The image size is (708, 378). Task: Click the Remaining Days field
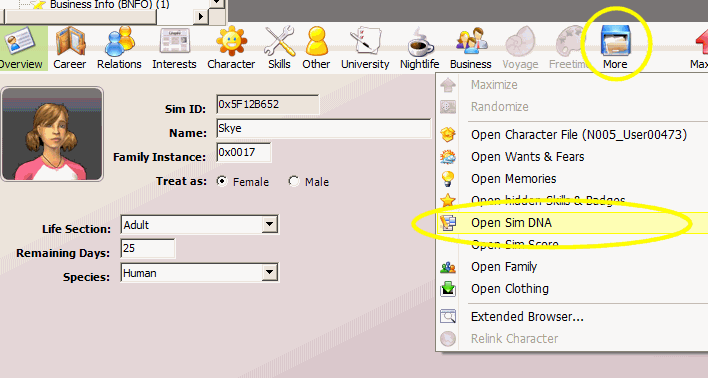click(148, 248)
